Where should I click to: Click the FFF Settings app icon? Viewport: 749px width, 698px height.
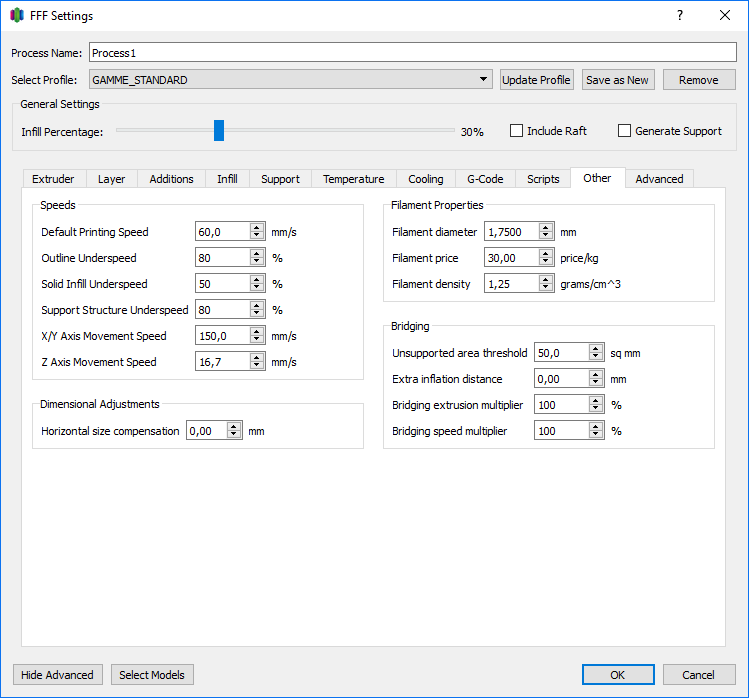pyautogui.click(x=17, y=16)
